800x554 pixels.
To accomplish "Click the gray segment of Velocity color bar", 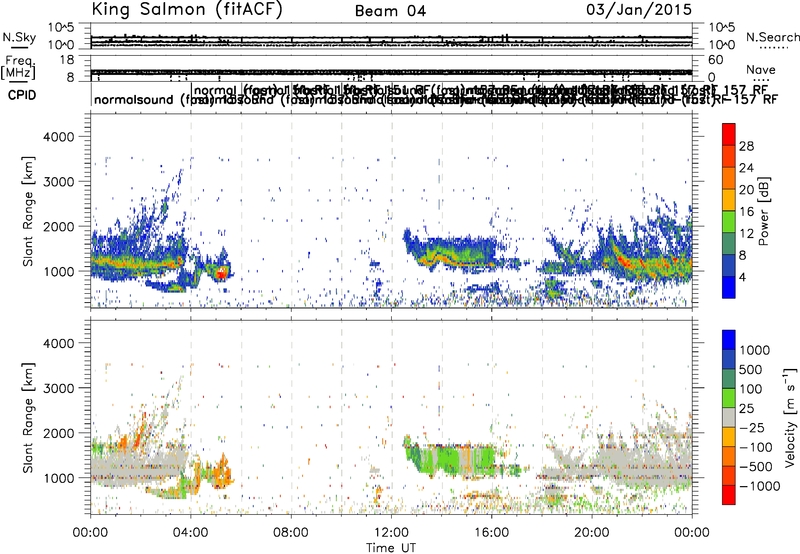I will pyautogui.click(x=729, y=417).
